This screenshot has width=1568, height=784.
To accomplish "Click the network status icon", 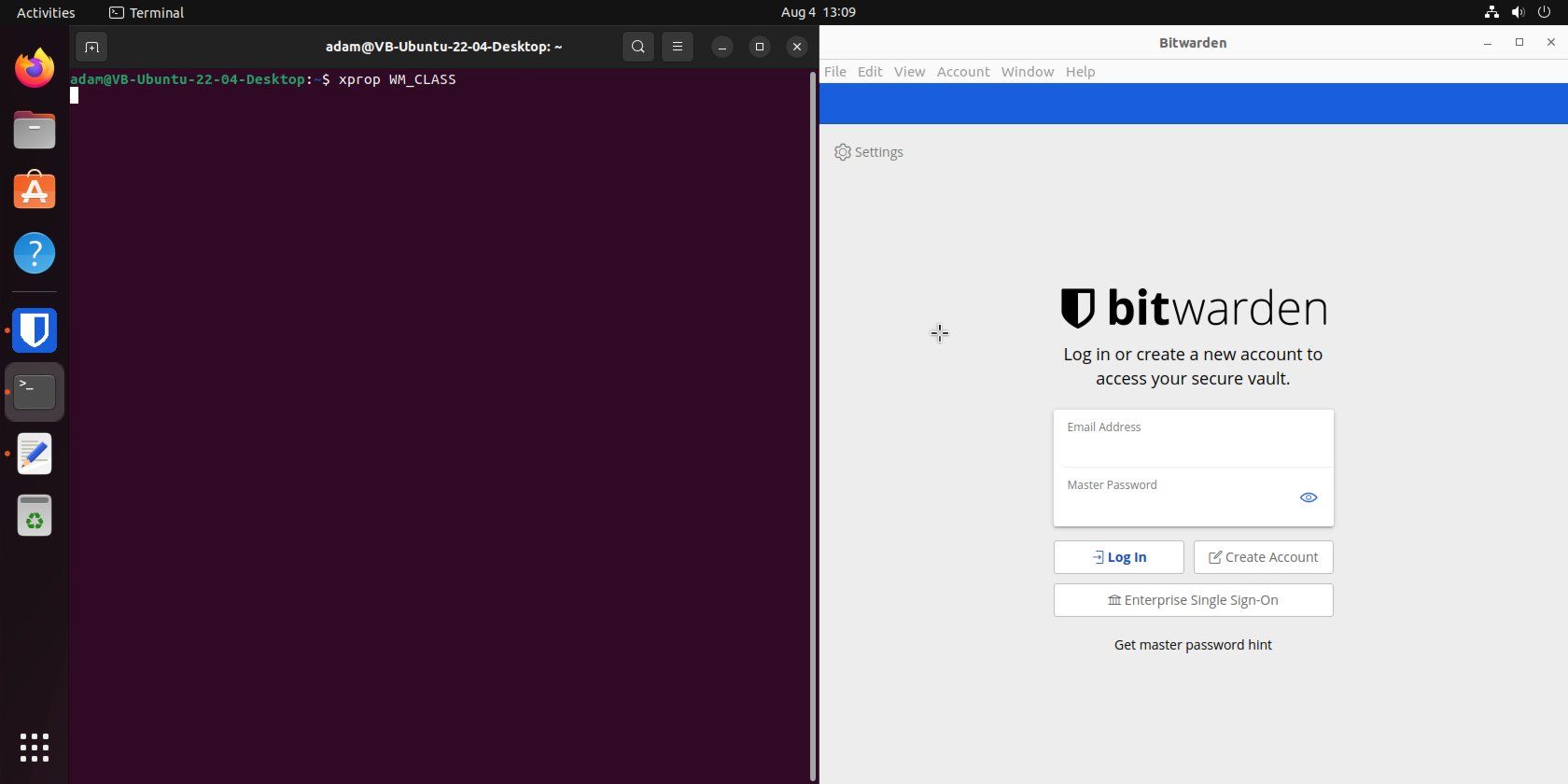I will click(x=1491, y=12).
